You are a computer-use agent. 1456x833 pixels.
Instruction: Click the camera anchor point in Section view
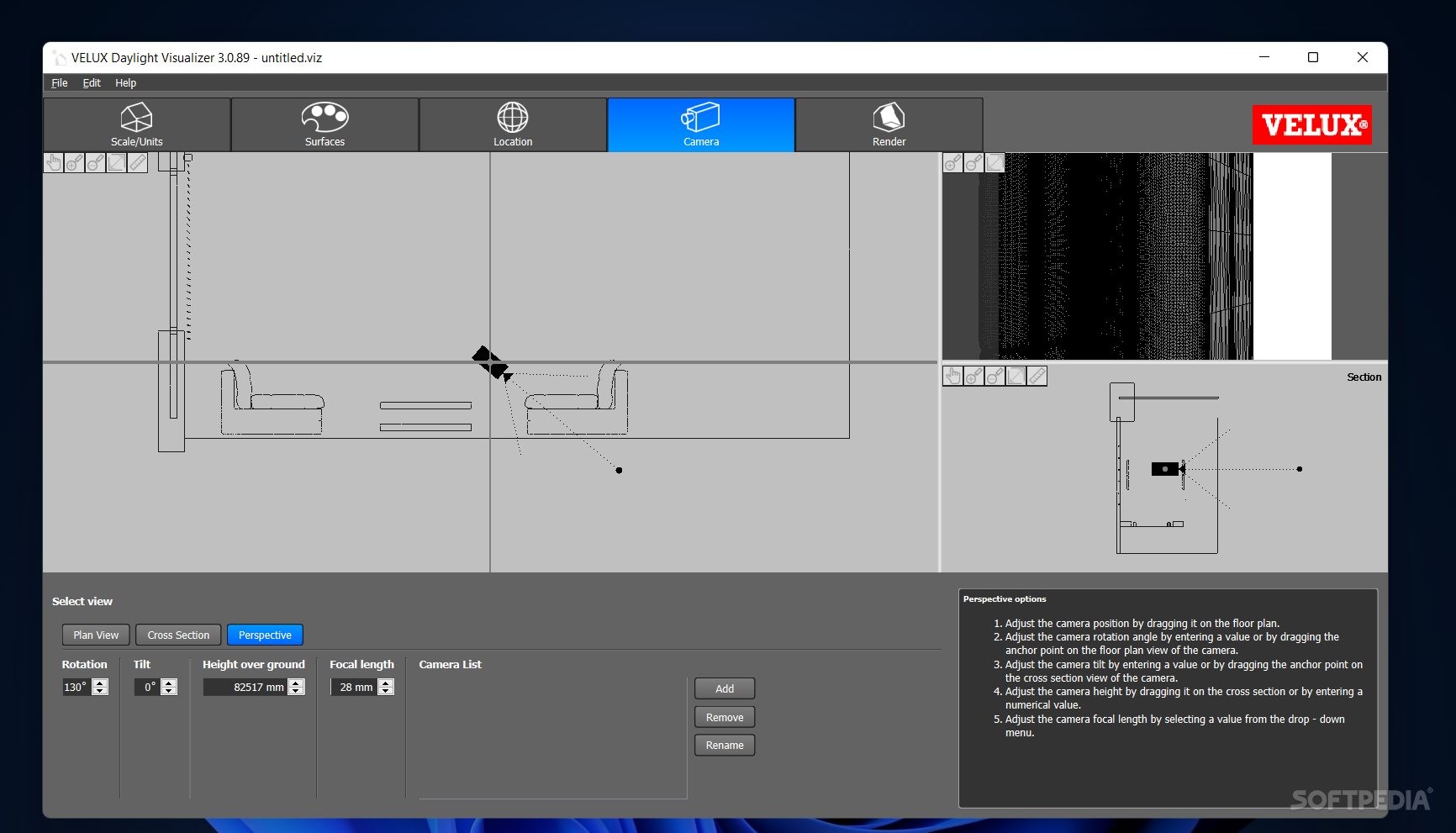(x=1300, y=469)
